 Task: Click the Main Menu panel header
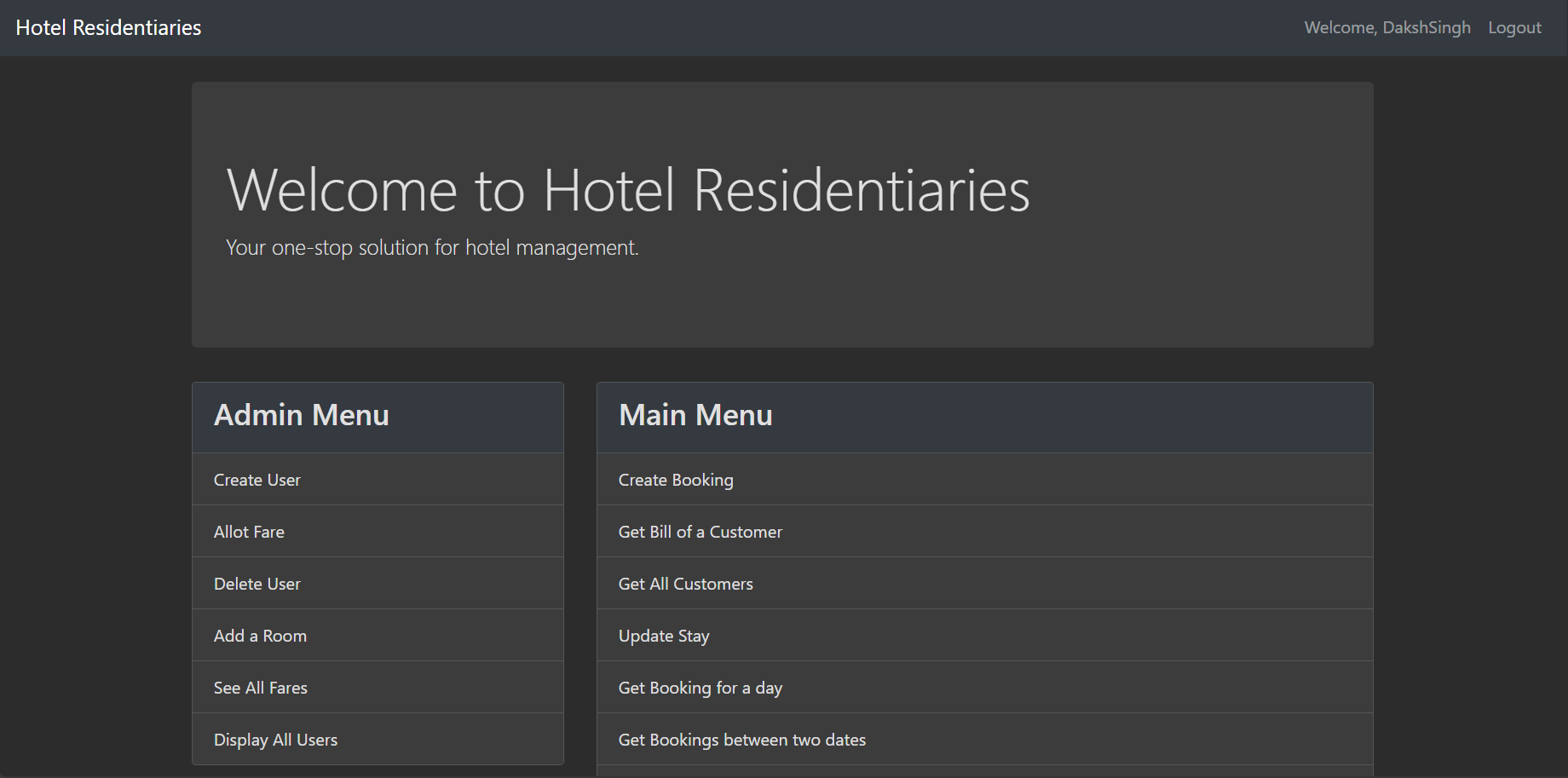pyautogui.click(x=695, y=416)
